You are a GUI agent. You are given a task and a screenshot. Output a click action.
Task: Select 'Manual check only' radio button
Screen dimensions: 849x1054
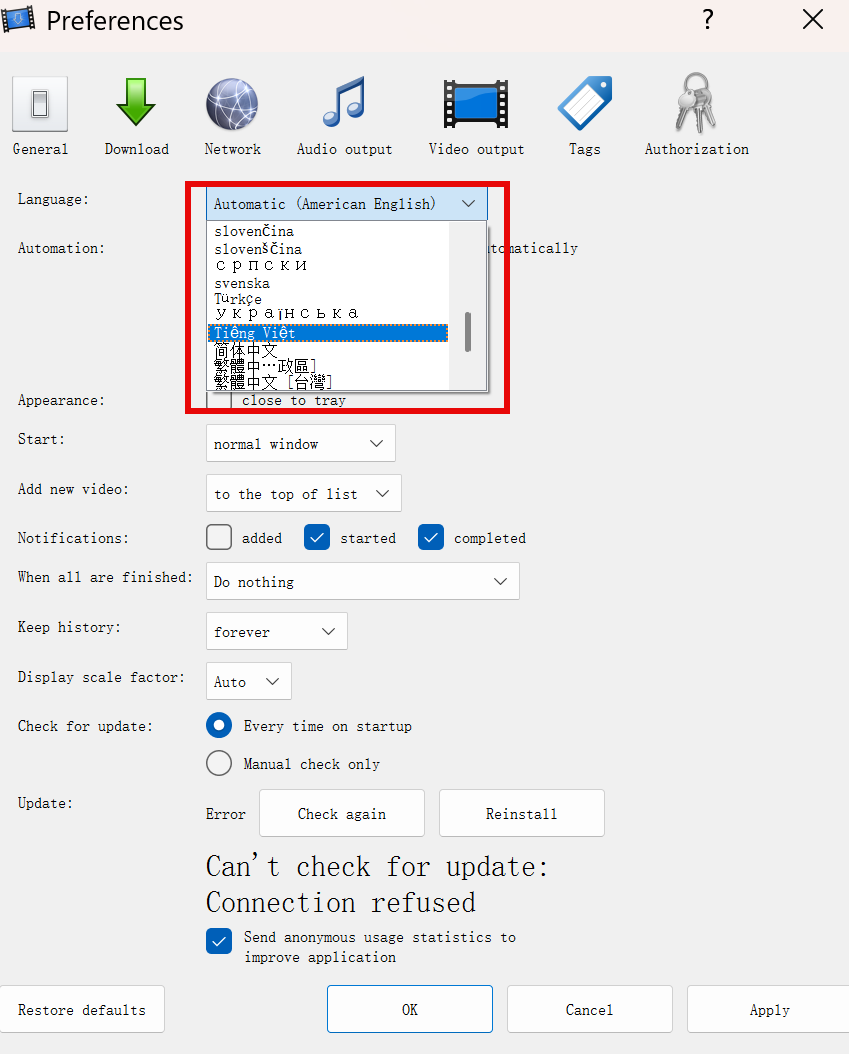click(x=219, y=764)
